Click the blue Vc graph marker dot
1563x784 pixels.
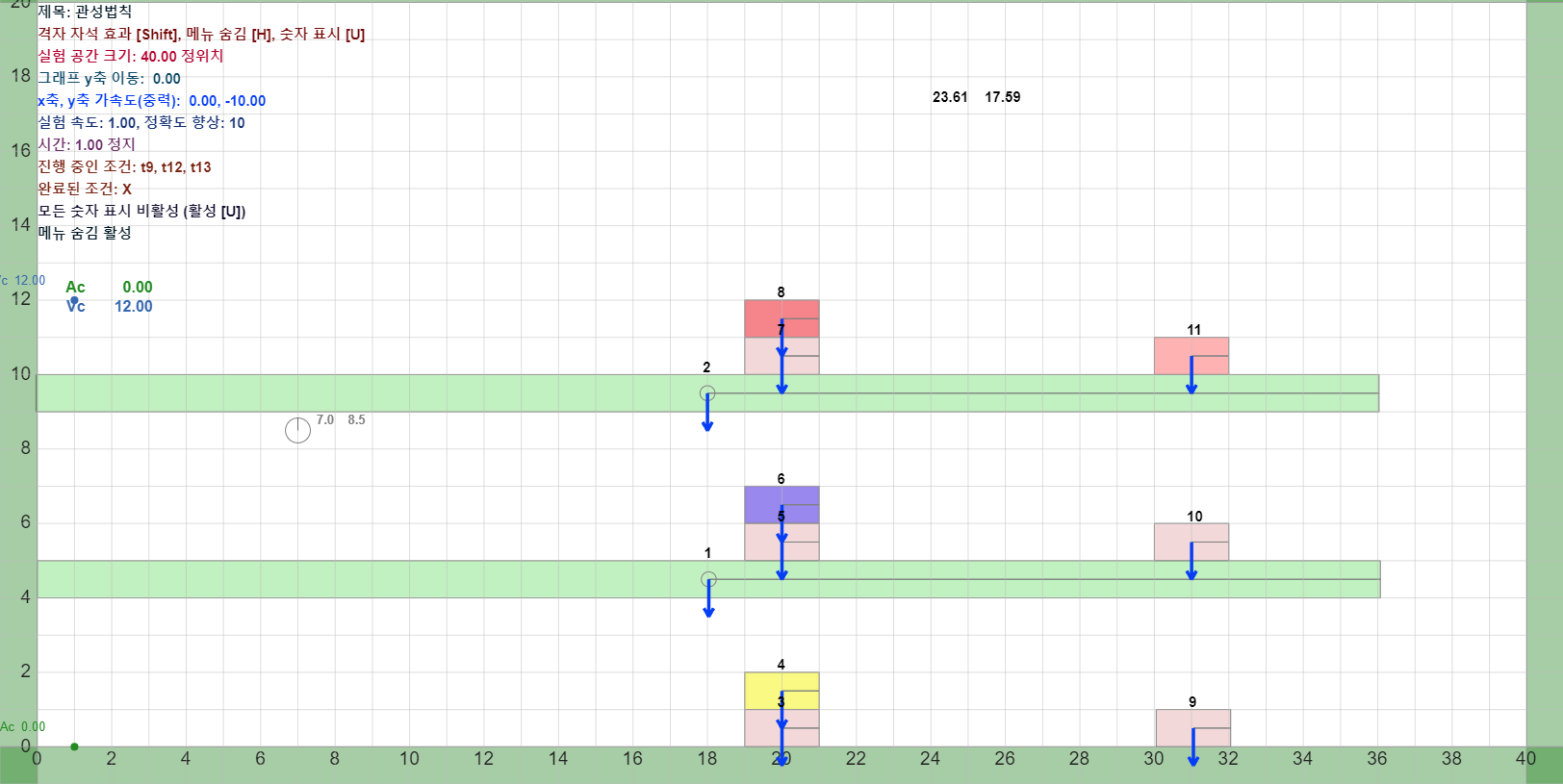pyautogui.click(x=74, y=300)
